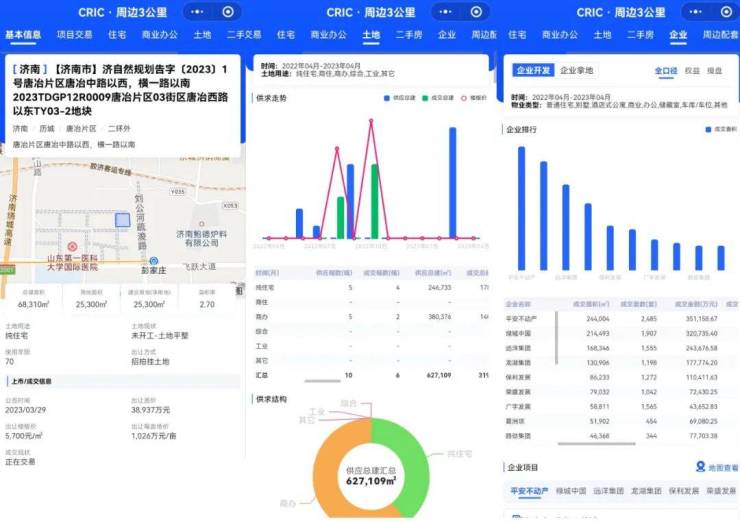Toggle the 楼板价 circle legend marker
The width and height of the screenshot is (740, 522).
click(x=463, y=98)
